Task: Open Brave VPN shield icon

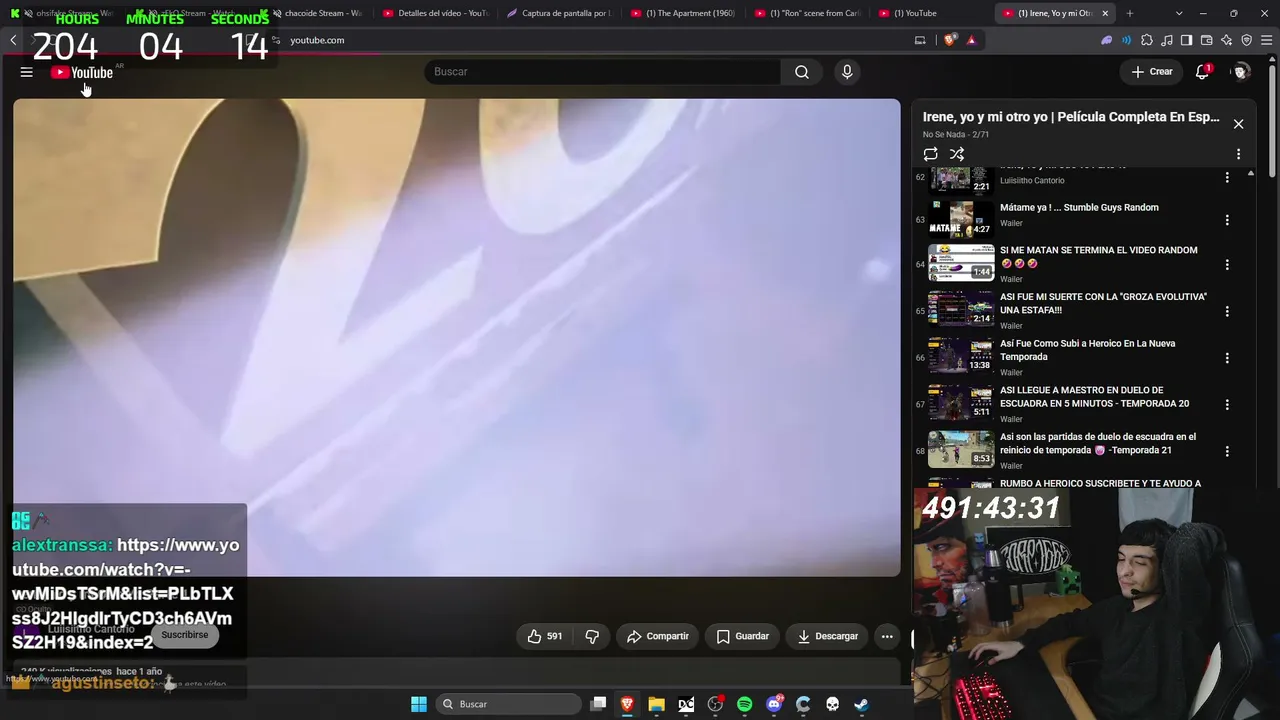Action: tap(1247, 40)
